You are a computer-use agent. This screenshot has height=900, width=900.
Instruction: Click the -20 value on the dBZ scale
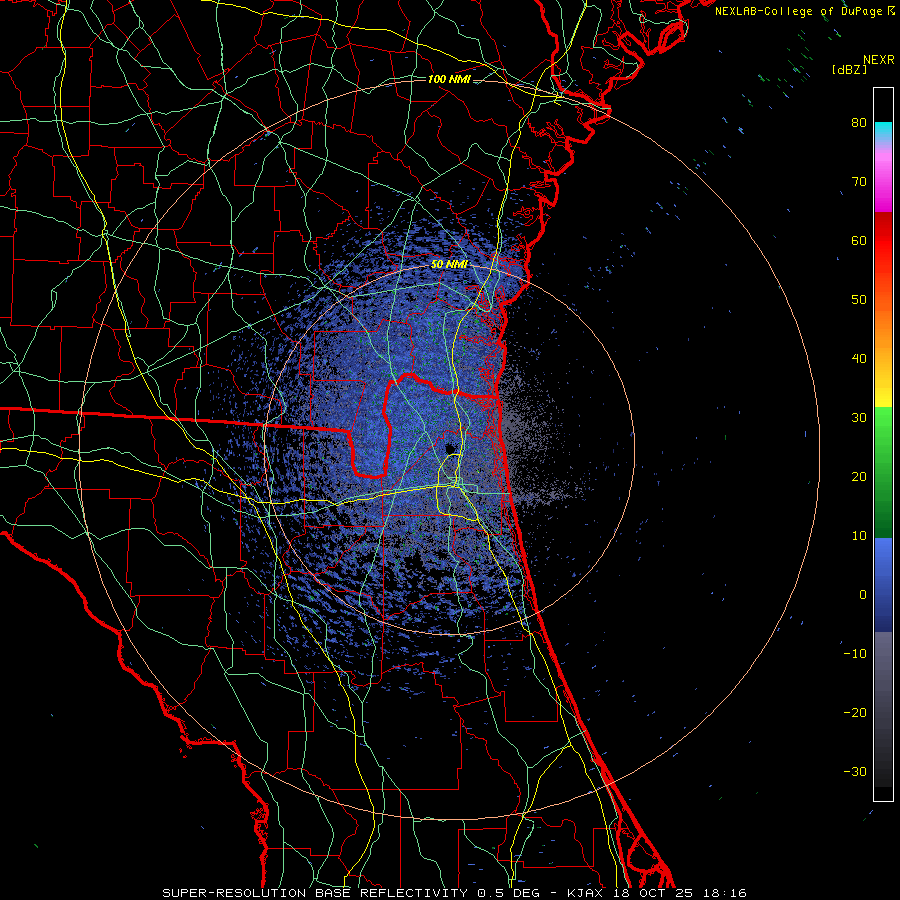coord(855,712)
